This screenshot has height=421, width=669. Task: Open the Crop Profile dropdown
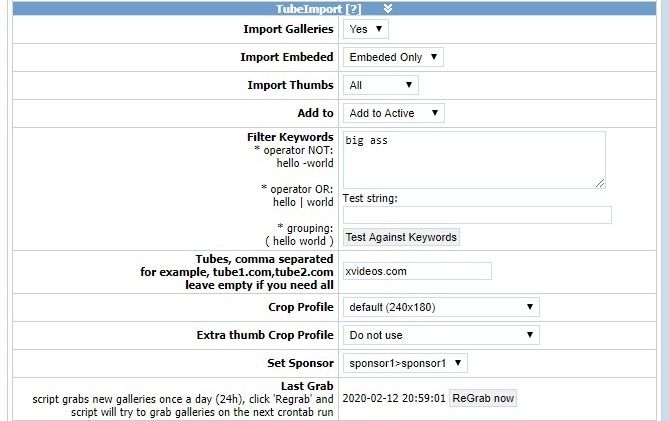(x=441, y=307)
